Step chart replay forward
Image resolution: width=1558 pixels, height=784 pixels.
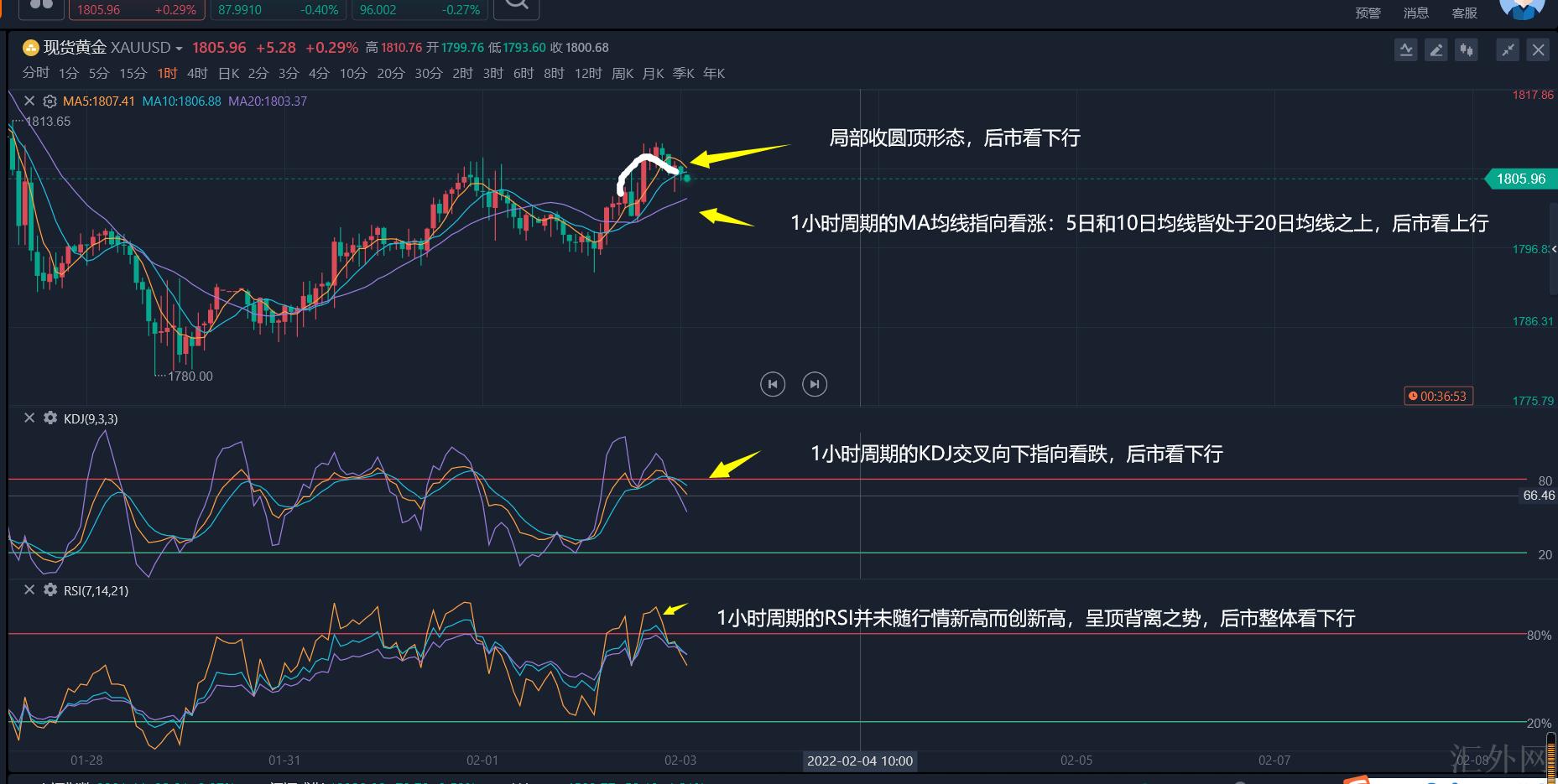815,384
